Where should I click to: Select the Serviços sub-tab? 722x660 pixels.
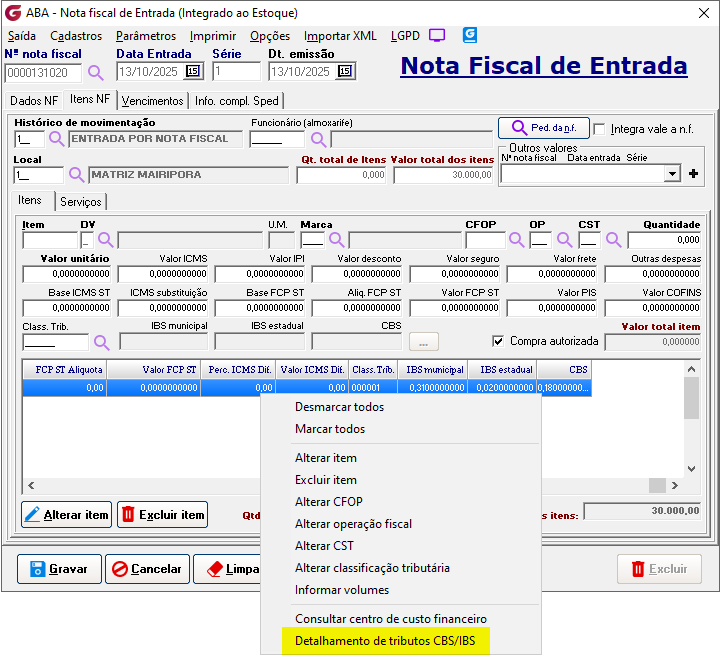[81, 202]
